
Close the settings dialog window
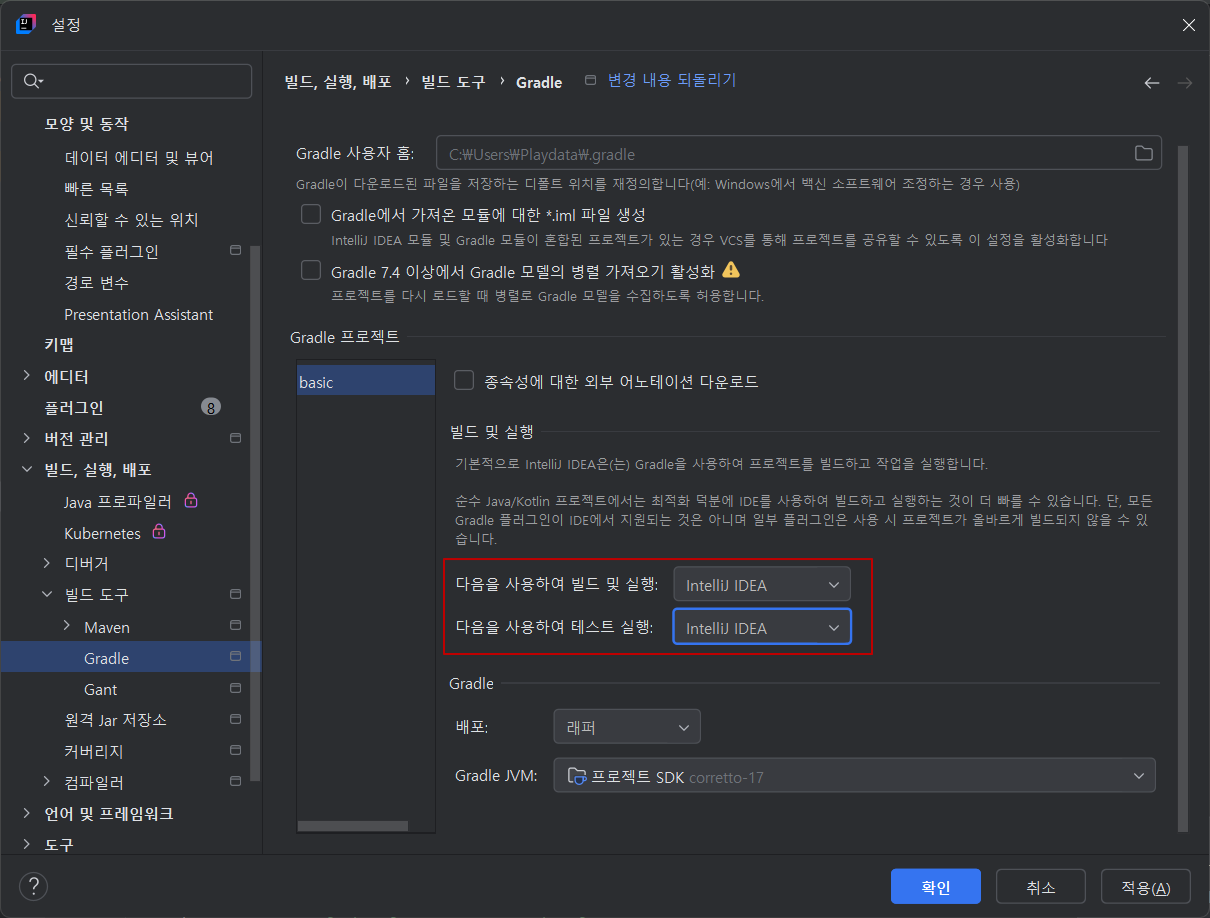pyautogui.click(x=1188, y=25)
